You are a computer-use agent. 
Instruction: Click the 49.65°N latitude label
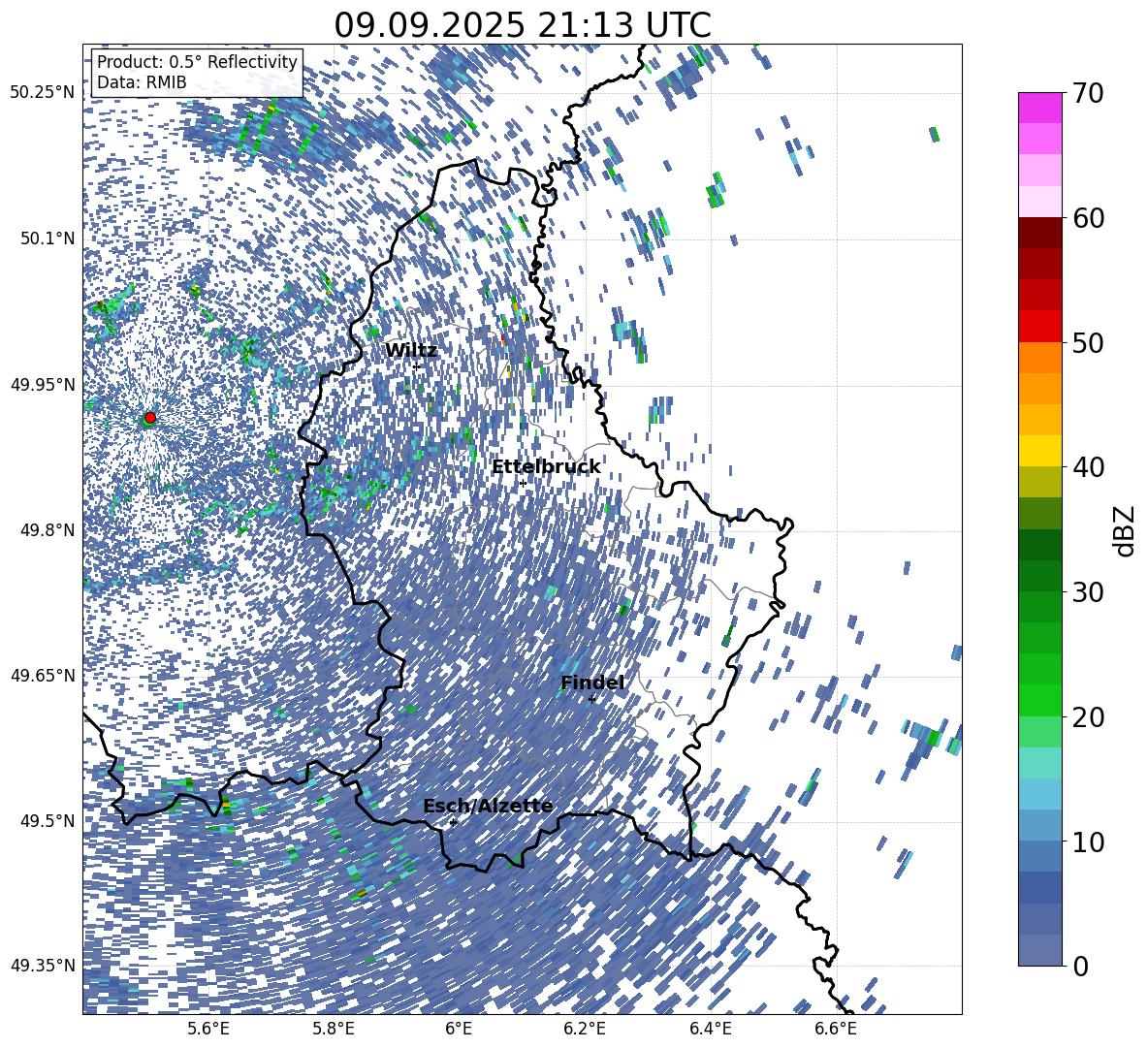[x=43, y=675]
